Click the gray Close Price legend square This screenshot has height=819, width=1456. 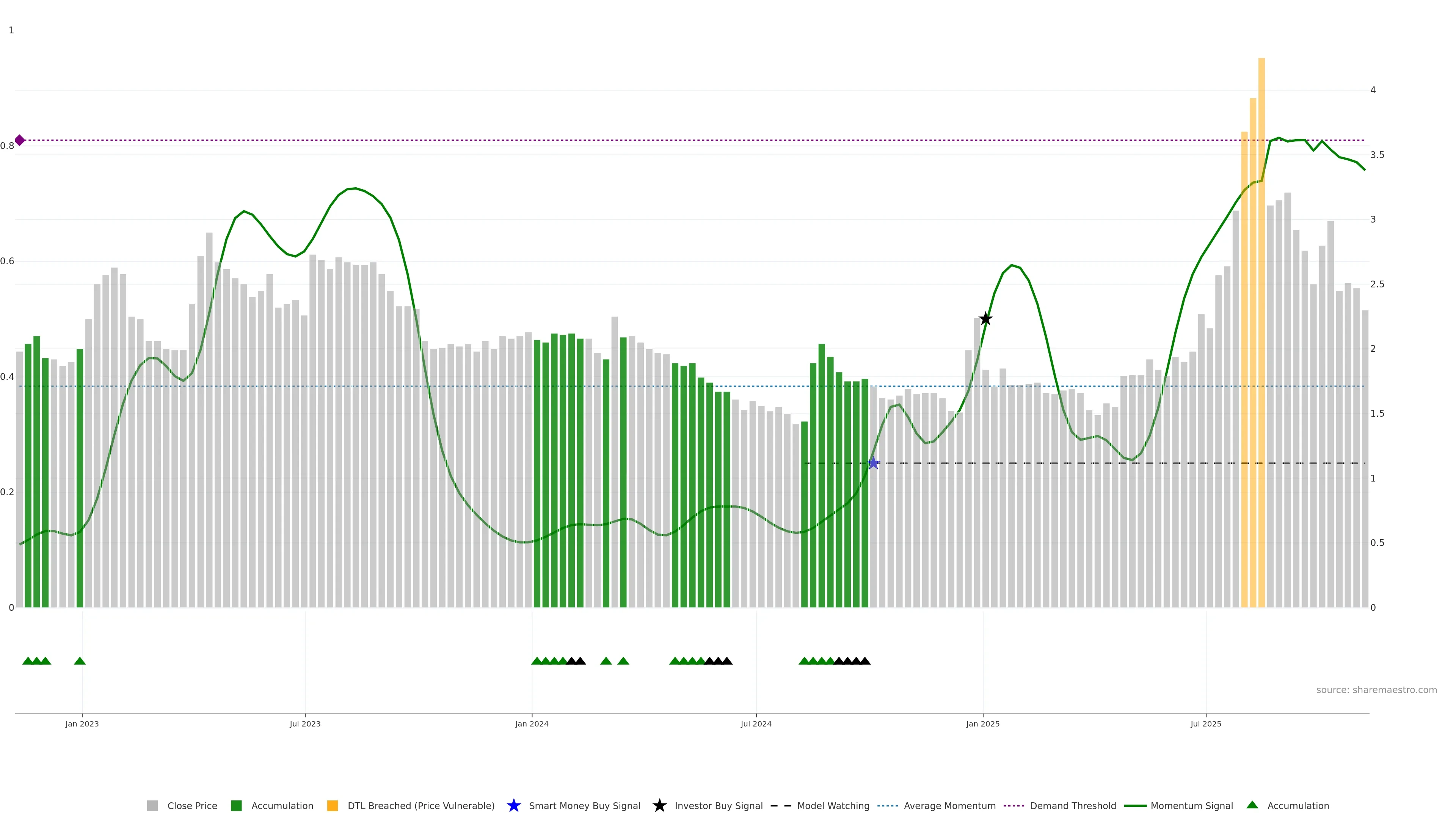[152, 805]
